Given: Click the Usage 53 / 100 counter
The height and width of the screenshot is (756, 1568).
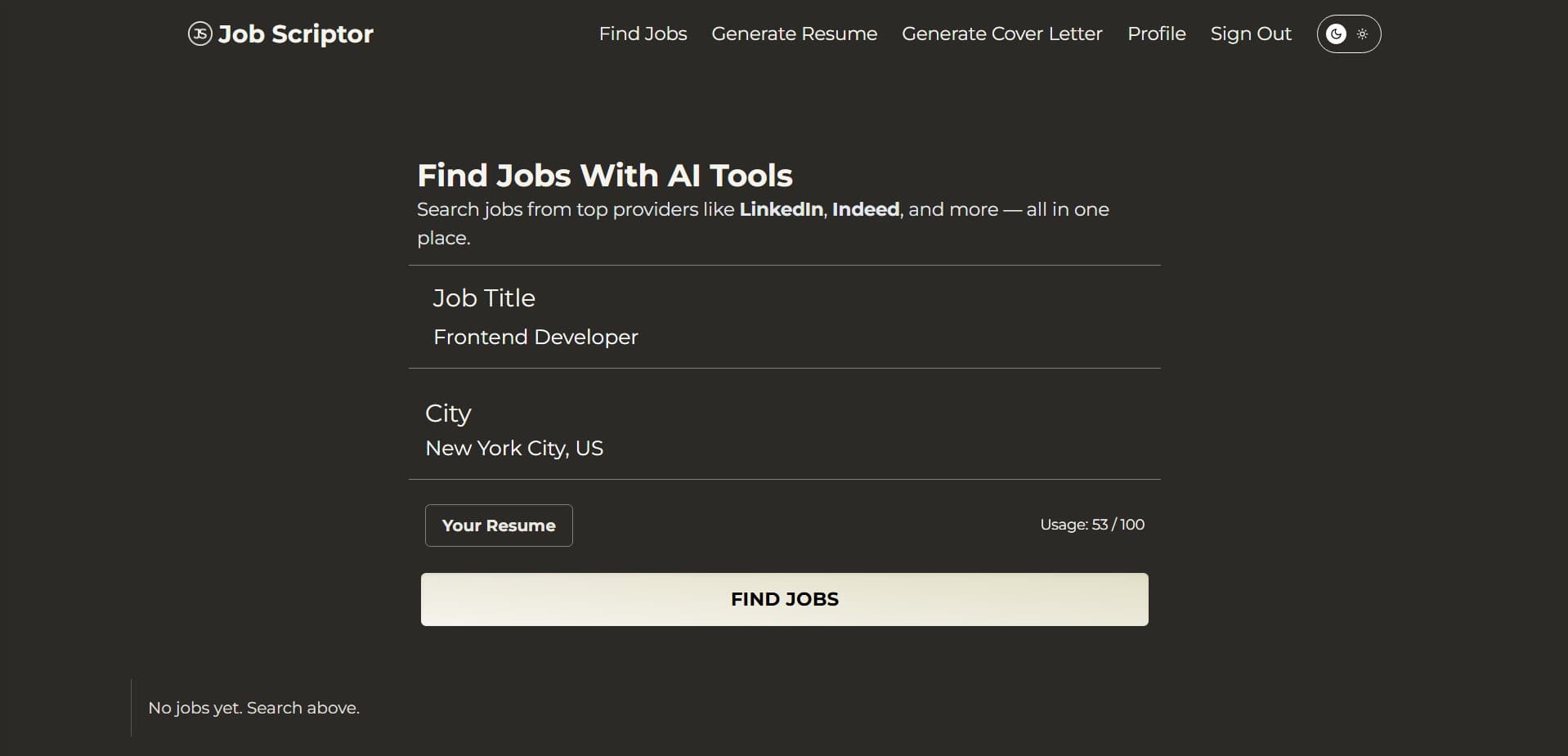Looking at the screenshot, I should 1091,525.
